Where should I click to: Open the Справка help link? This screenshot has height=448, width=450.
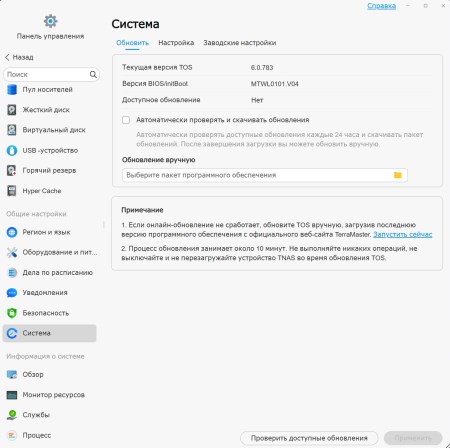pyautogui.click(x=381, y=6)
